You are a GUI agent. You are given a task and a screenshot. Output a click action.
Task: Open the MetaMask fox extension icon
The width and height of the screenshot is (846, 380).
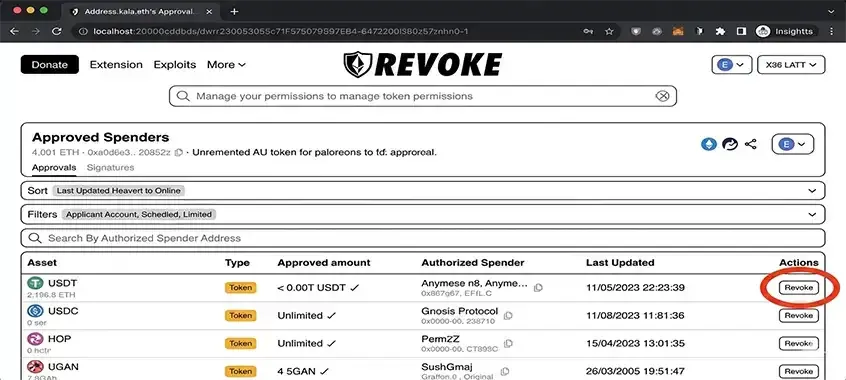tap(678, 31)
